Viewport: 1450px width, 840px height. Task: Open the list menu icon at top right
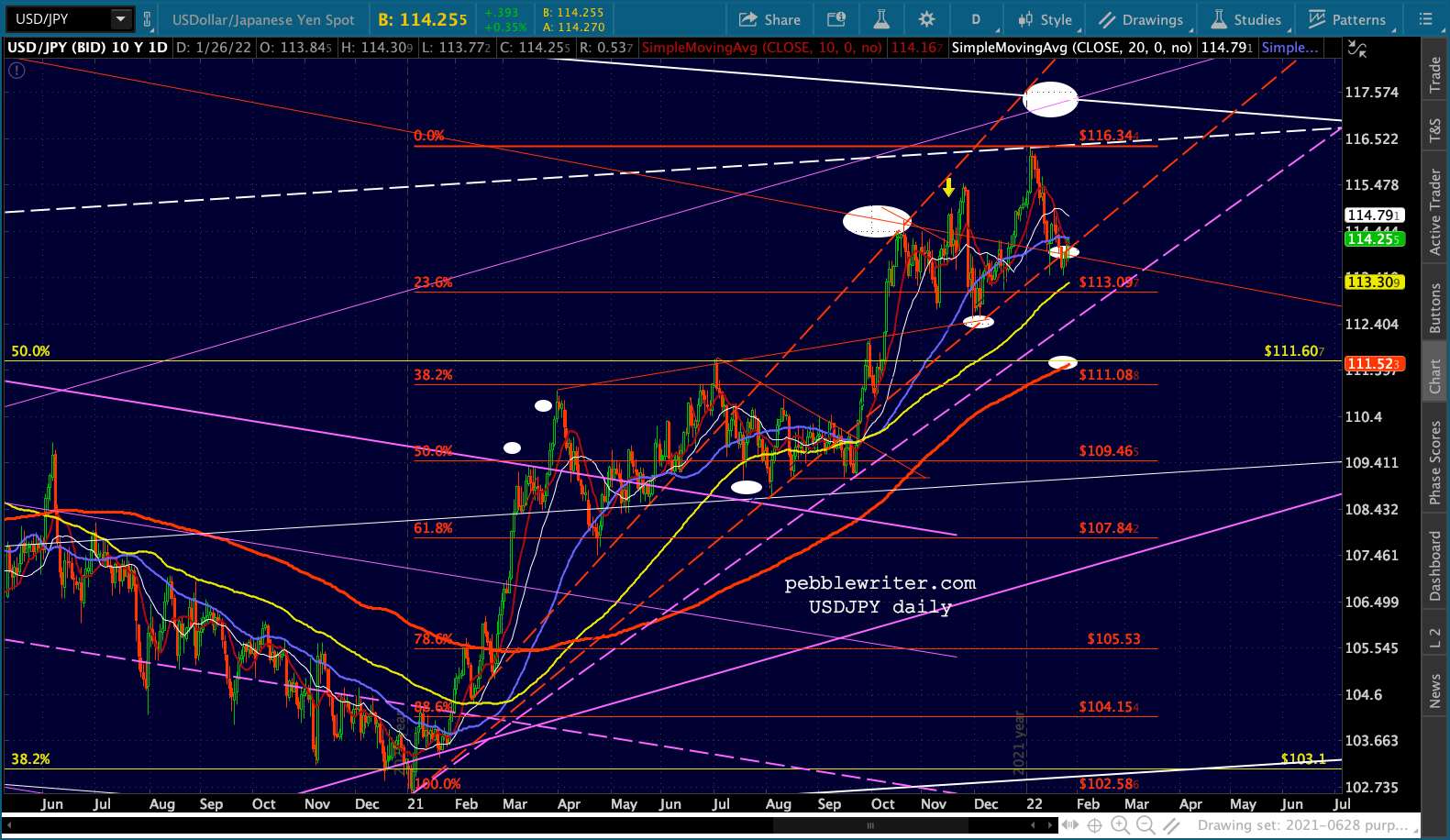[1424, 19]
